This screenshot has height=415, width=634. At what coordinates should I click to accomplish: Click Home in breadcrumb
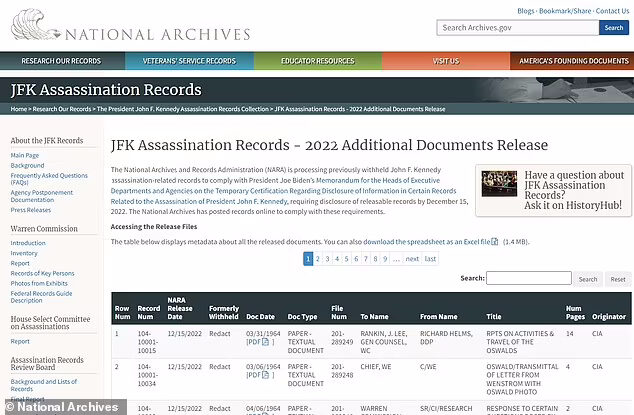[19, 109]
